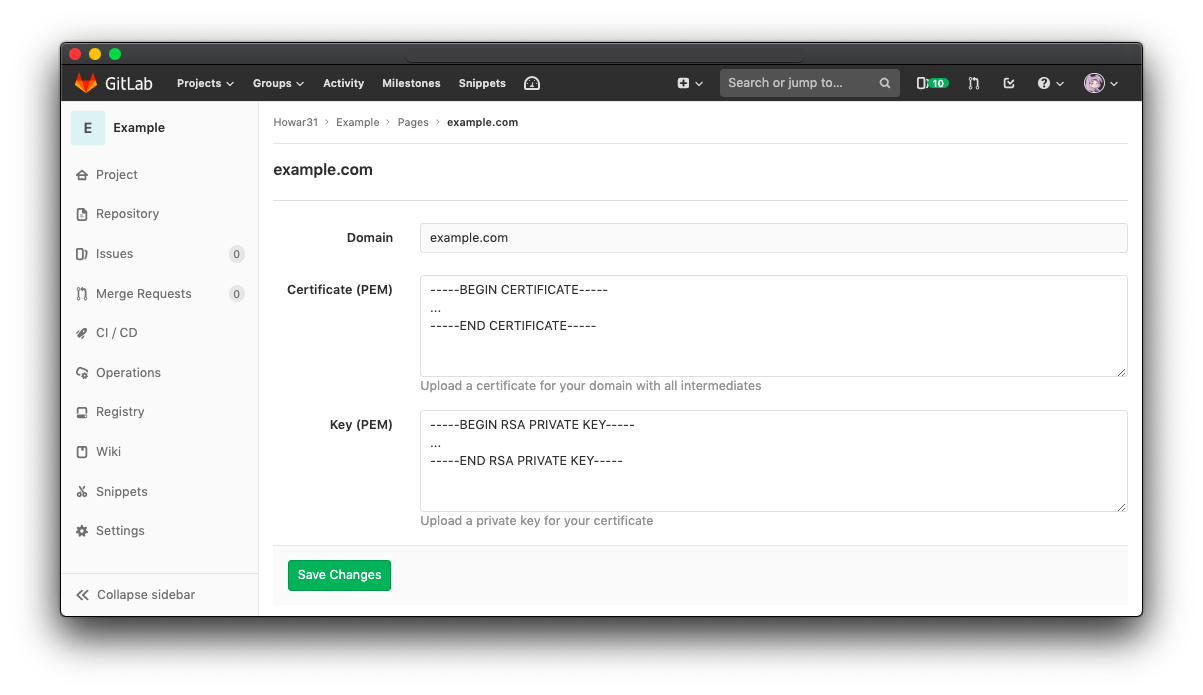Open the Help question mark dropdown
This screenshot has width=1203, height=695.
1050,83
